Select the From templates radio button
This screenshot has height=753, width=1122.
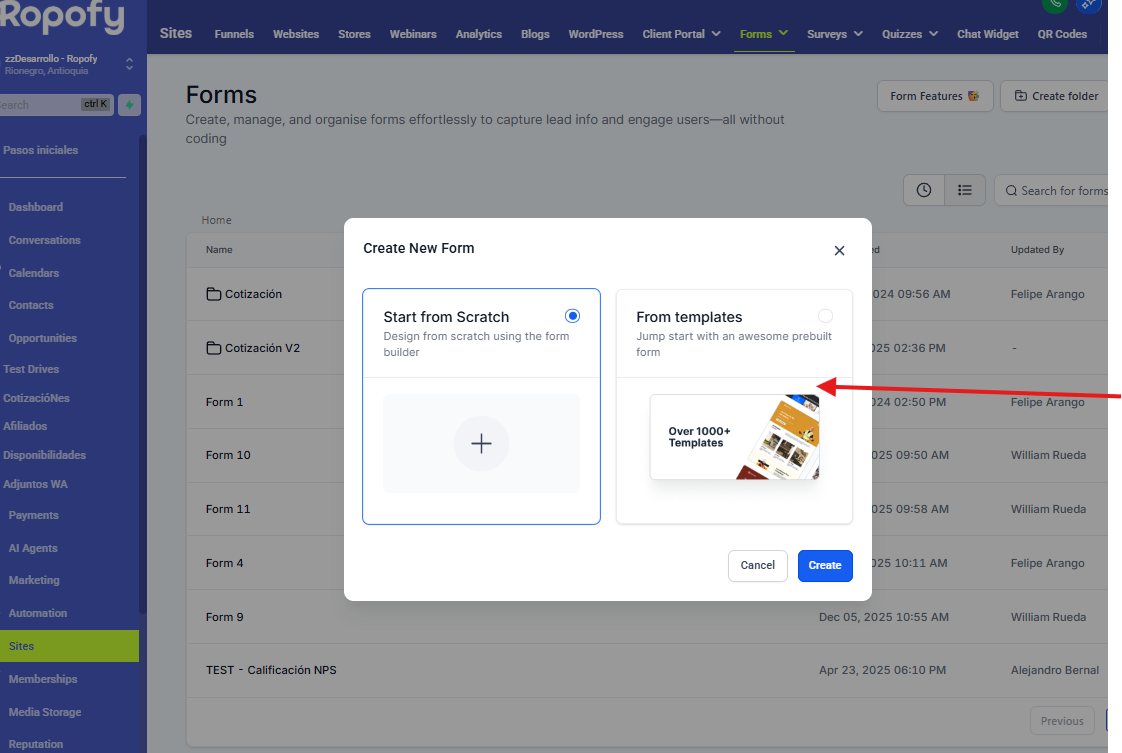coord(825,316)
